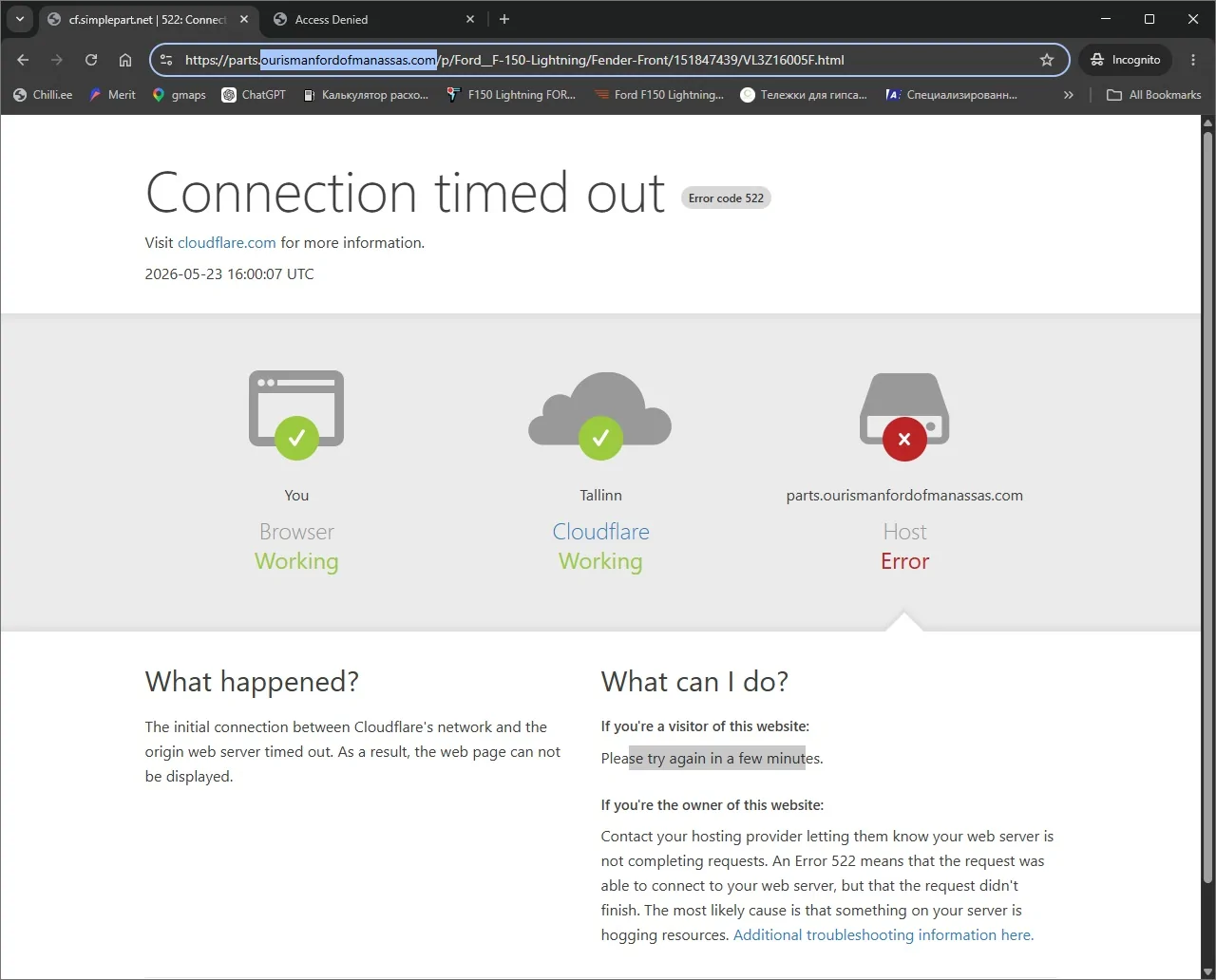Open a new tab with plus button
1216x980 pixels.
(x=504, y=19)
